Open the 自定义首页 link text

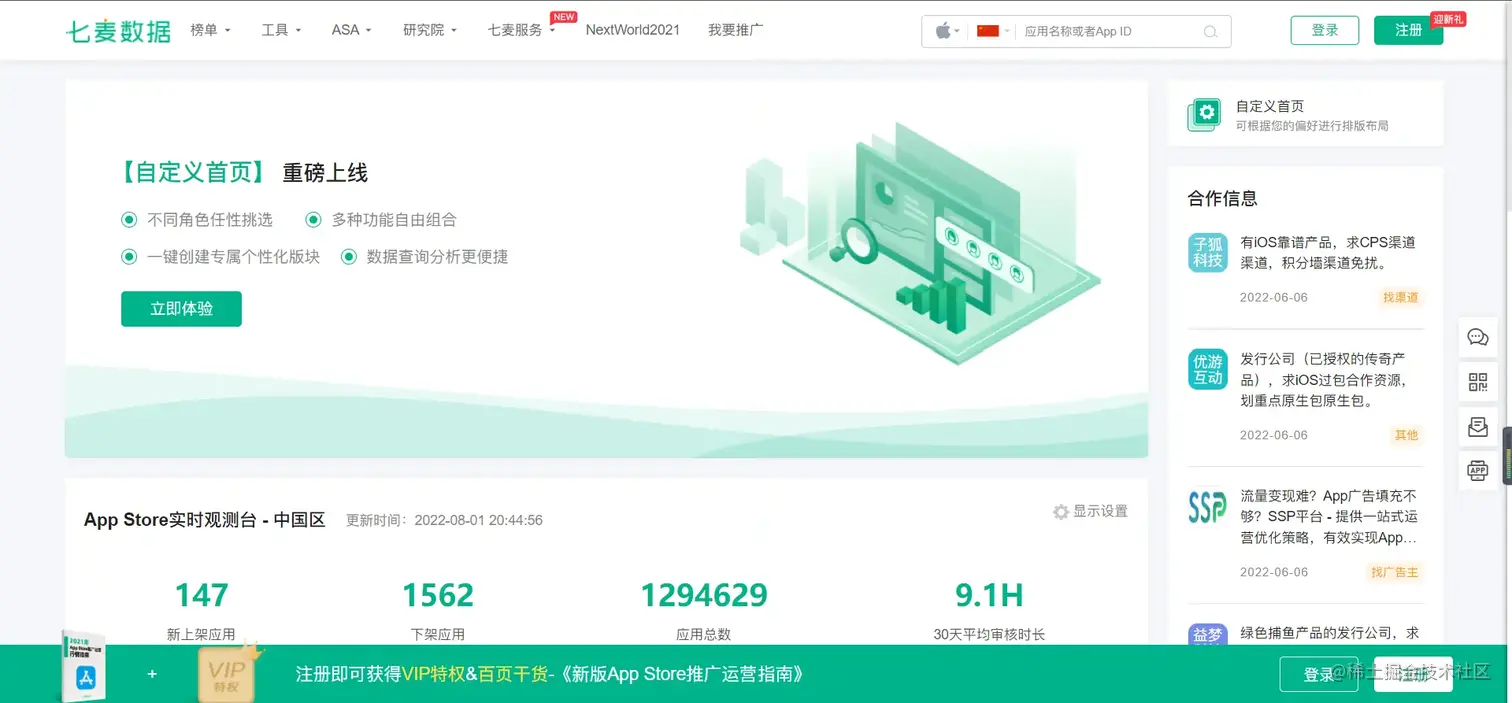[x=1269, y=106]
